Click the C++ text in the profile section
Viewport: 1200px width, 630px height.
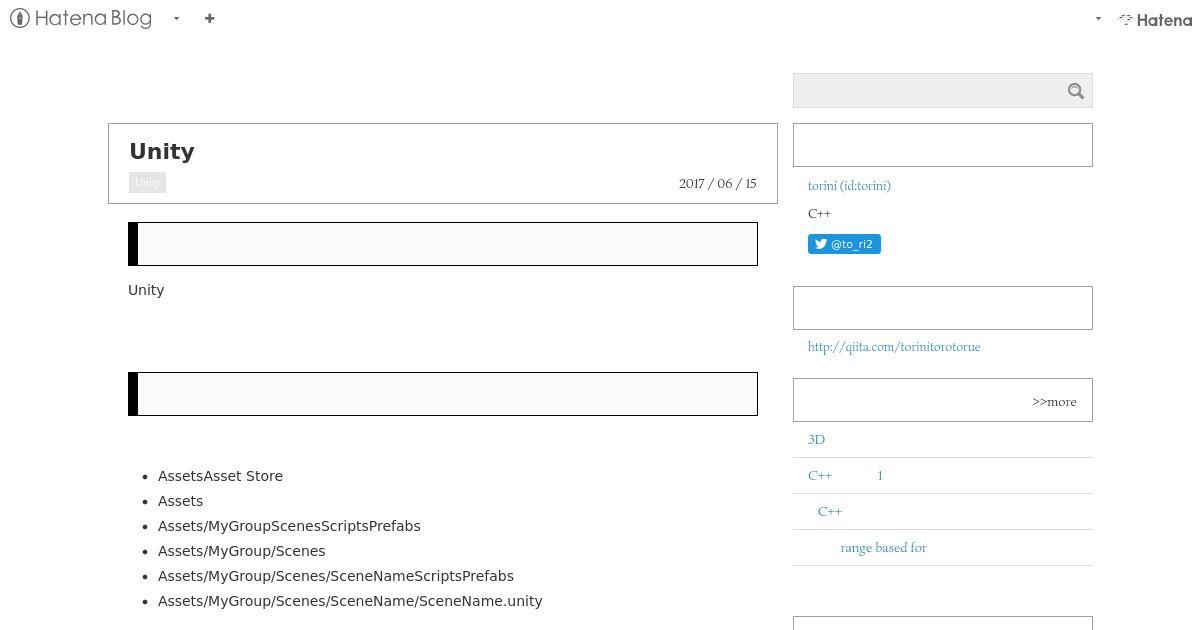click(819, 214)
